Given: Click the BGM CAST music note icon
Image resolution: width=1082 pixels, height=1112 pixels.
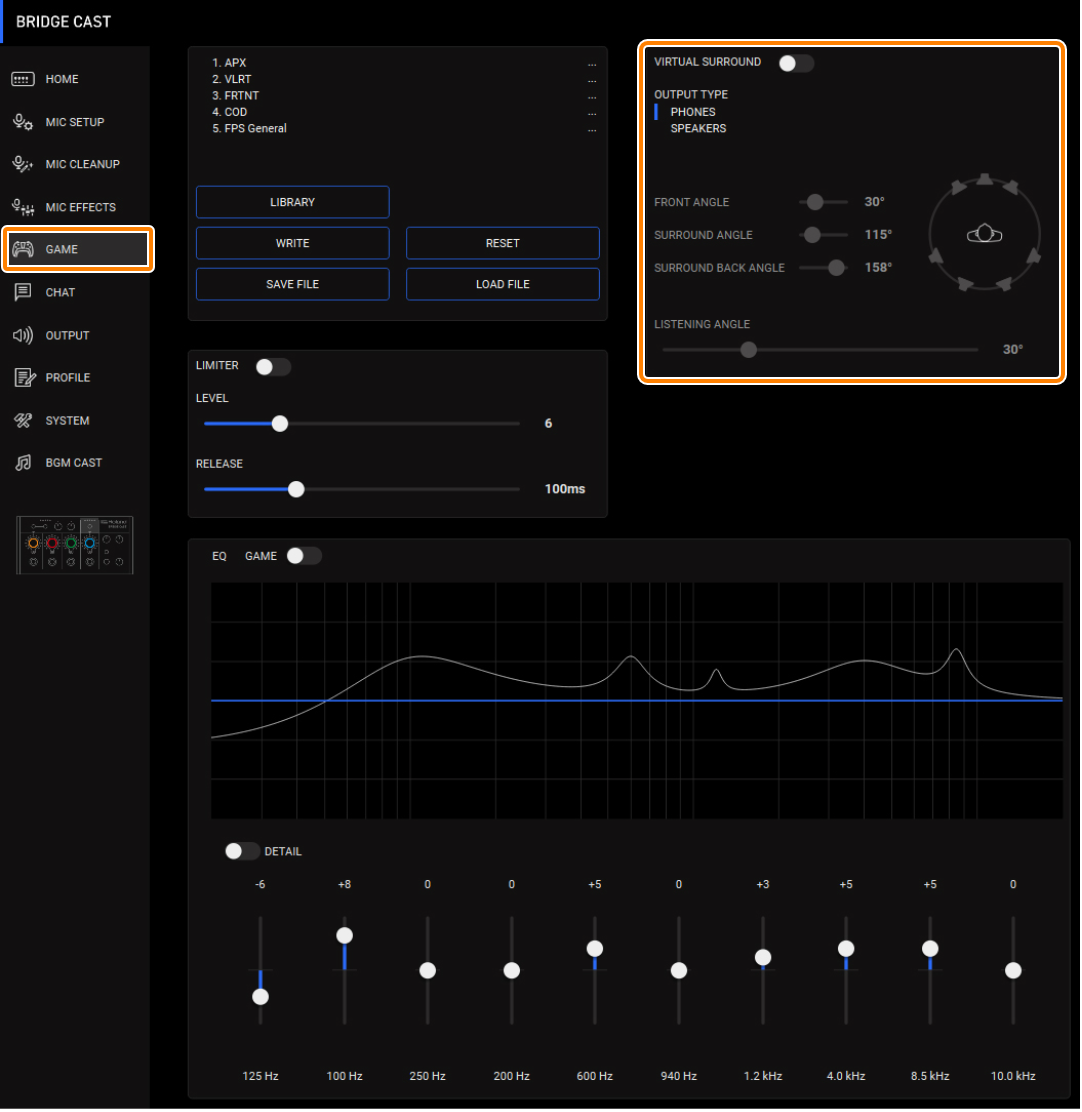Looking at the screenshot, I should [23, 463].
